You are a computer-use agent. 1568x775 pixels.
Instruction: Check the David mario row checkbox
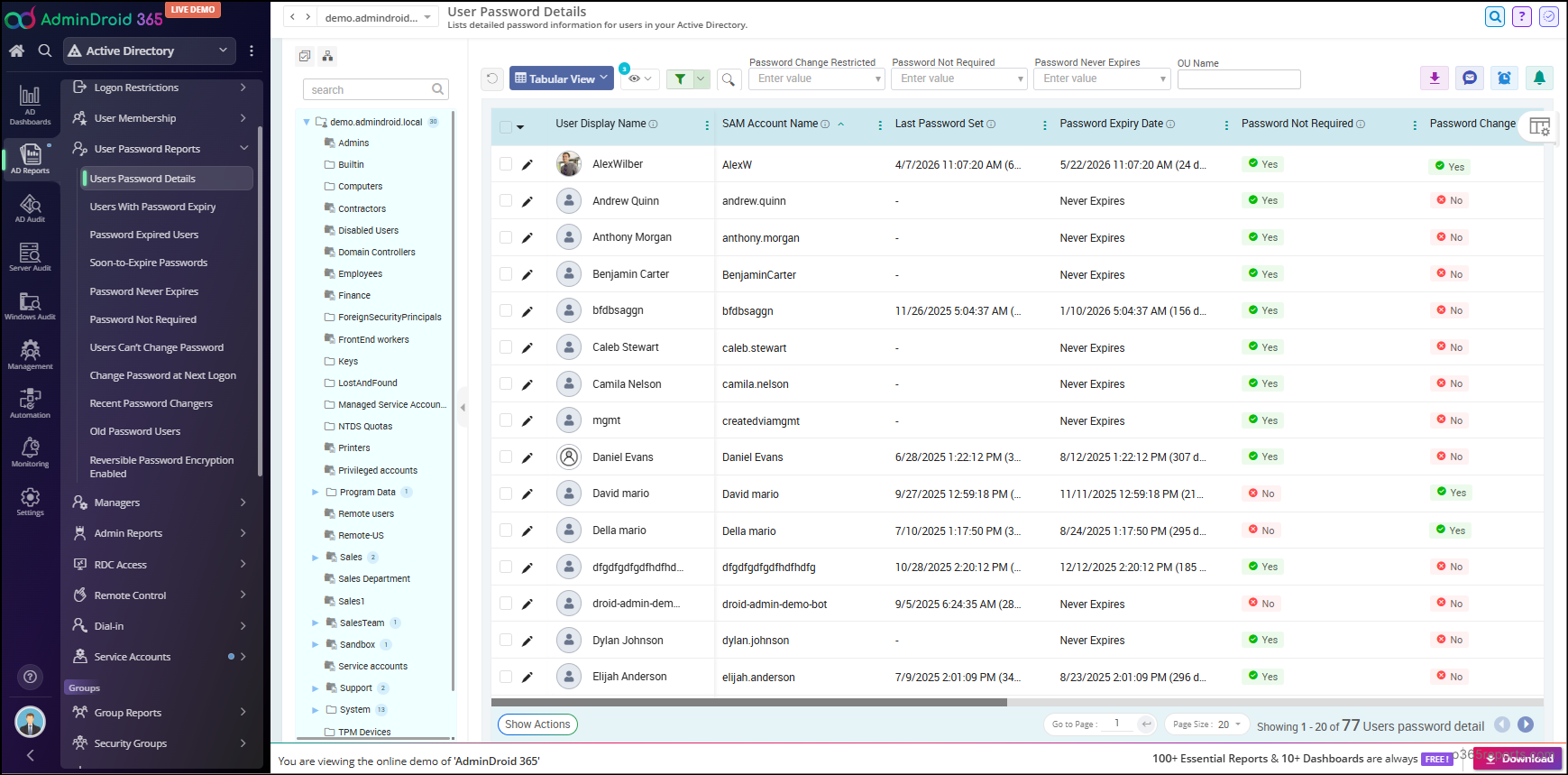pos(506,494)
